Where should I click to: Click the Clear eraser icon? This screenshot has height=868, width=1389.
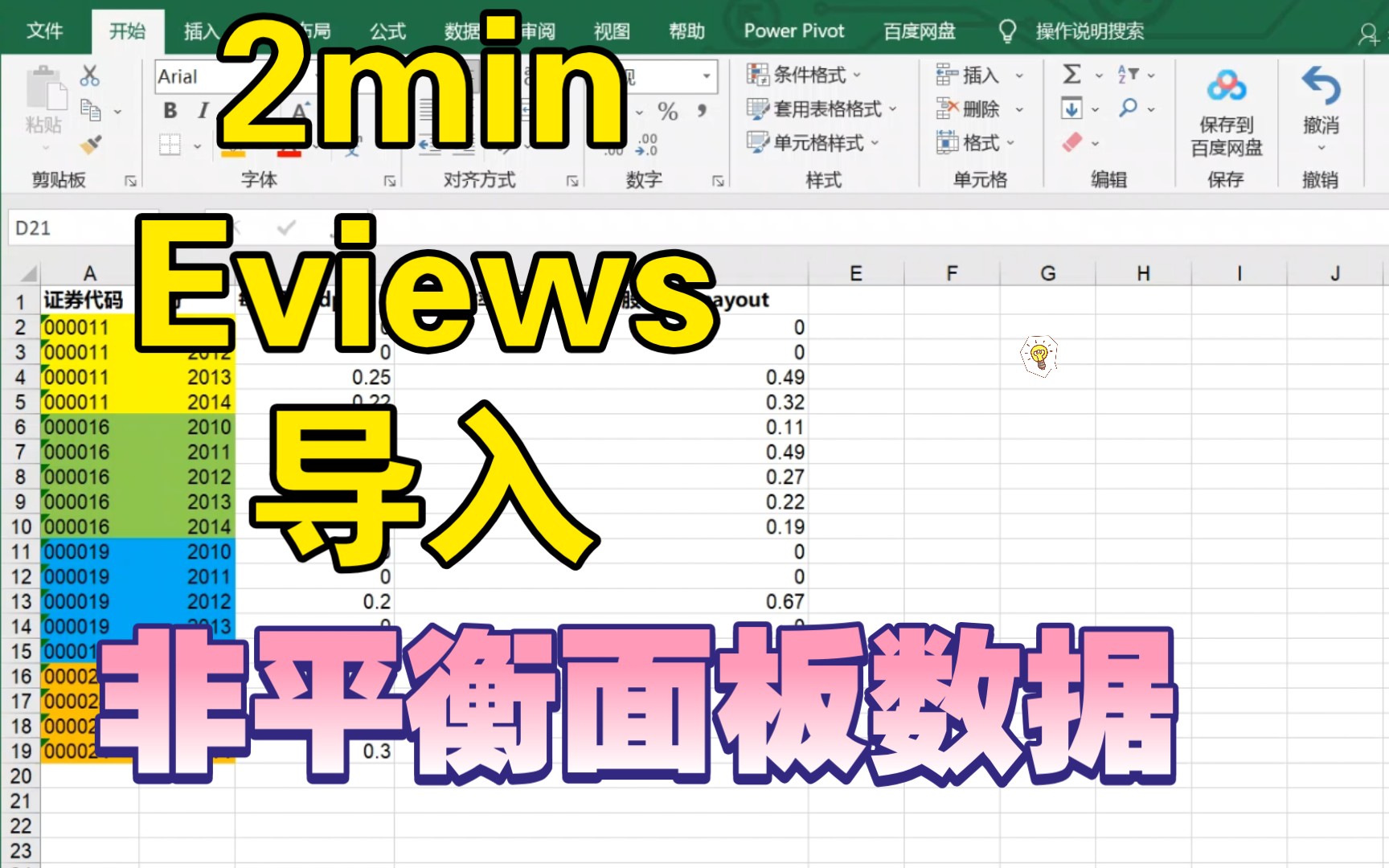1071,142
